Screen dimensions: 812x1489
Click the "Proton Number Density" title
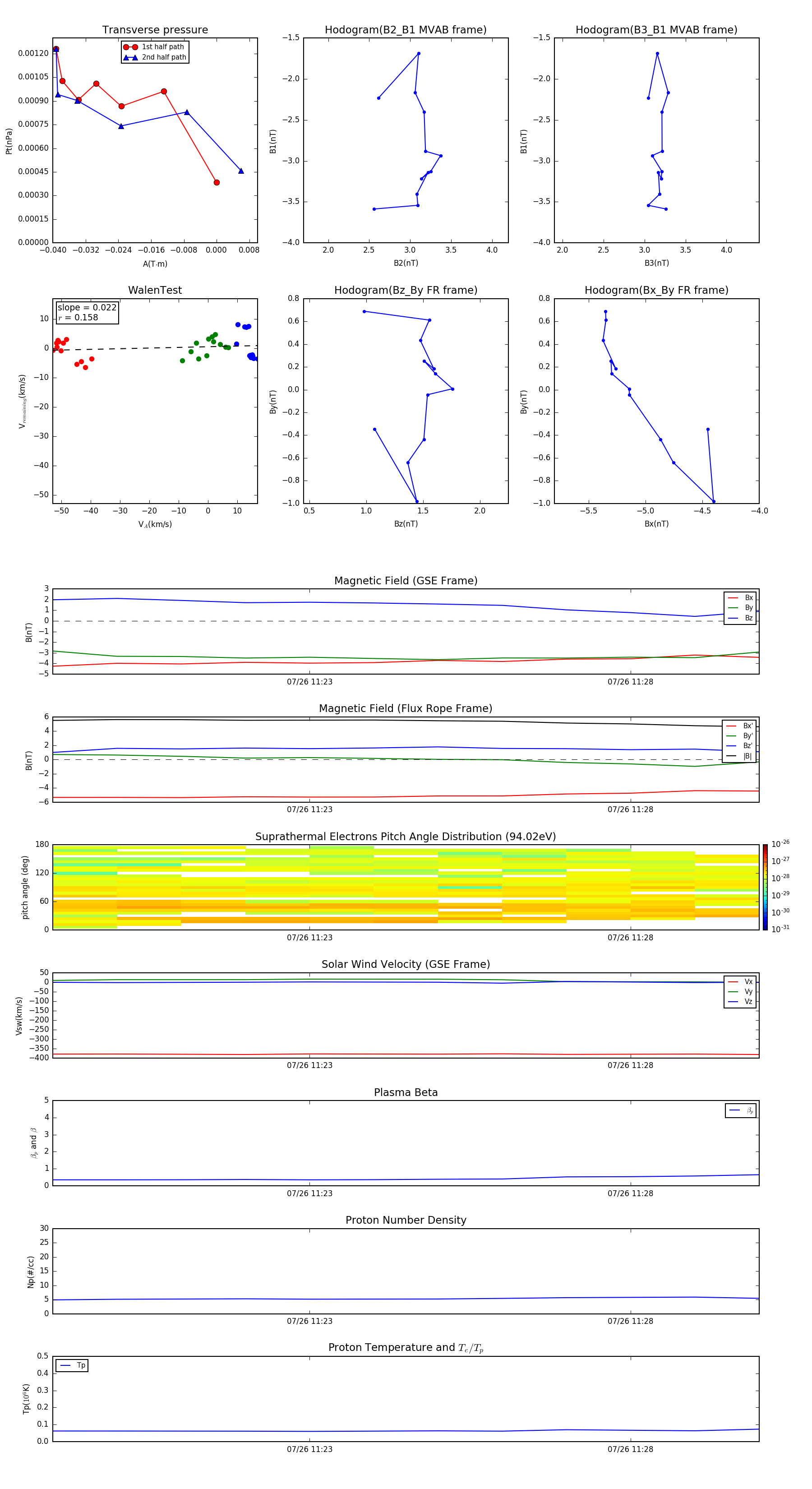pyautogui.click(x=406, y=1220)
